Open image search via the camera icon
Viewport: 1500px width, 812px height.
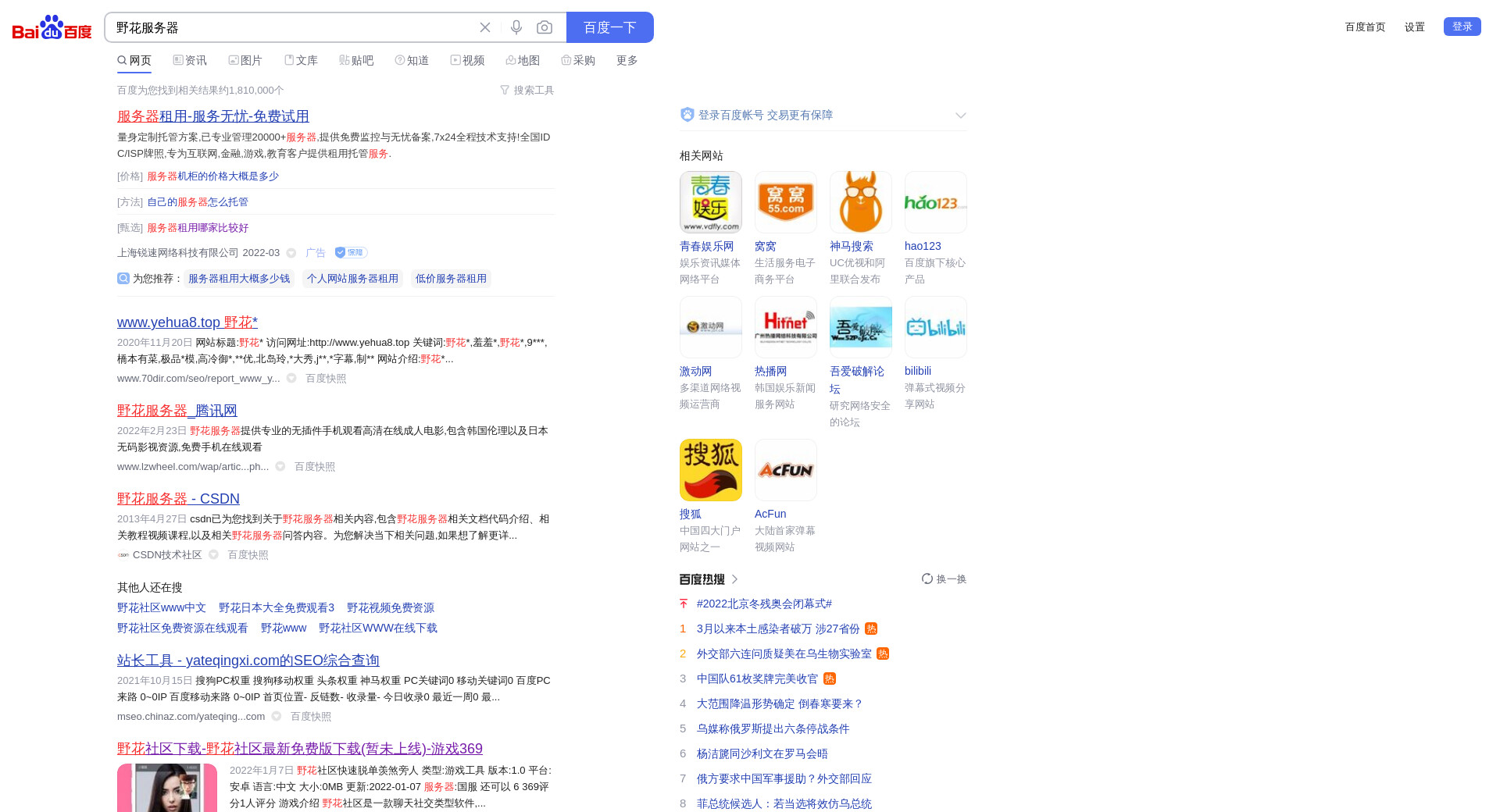[x=545, y=27]
